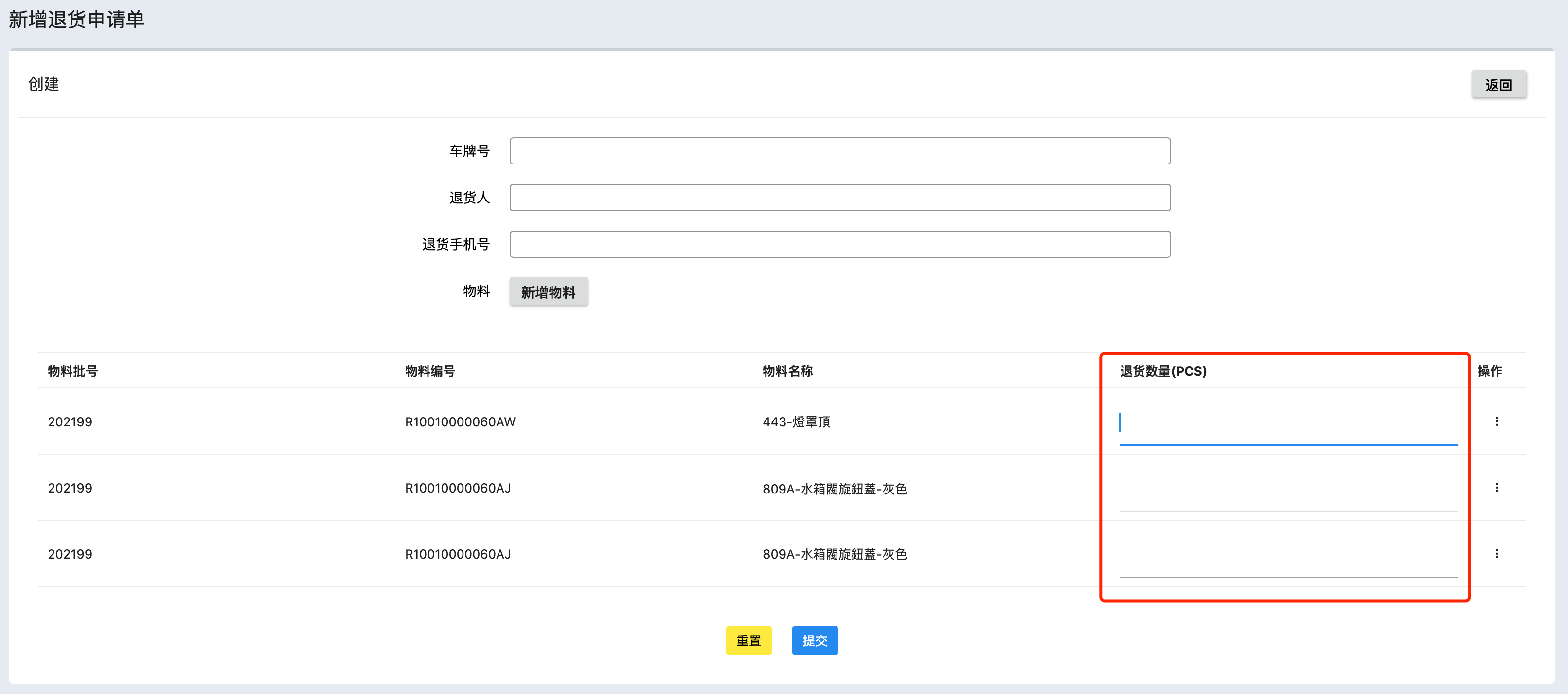This screenshot has height=694, width=1568.
Task: Open the three-dot menu in the R10010000060AW row
Action: pos(1496,421)
